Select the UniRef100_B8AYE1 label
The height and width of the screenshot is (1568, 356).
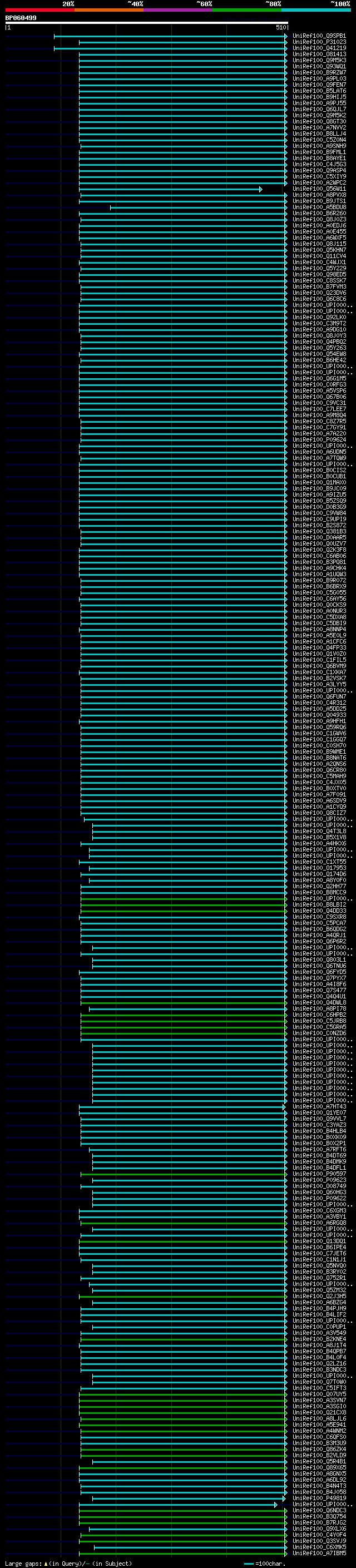coord(319,159)
